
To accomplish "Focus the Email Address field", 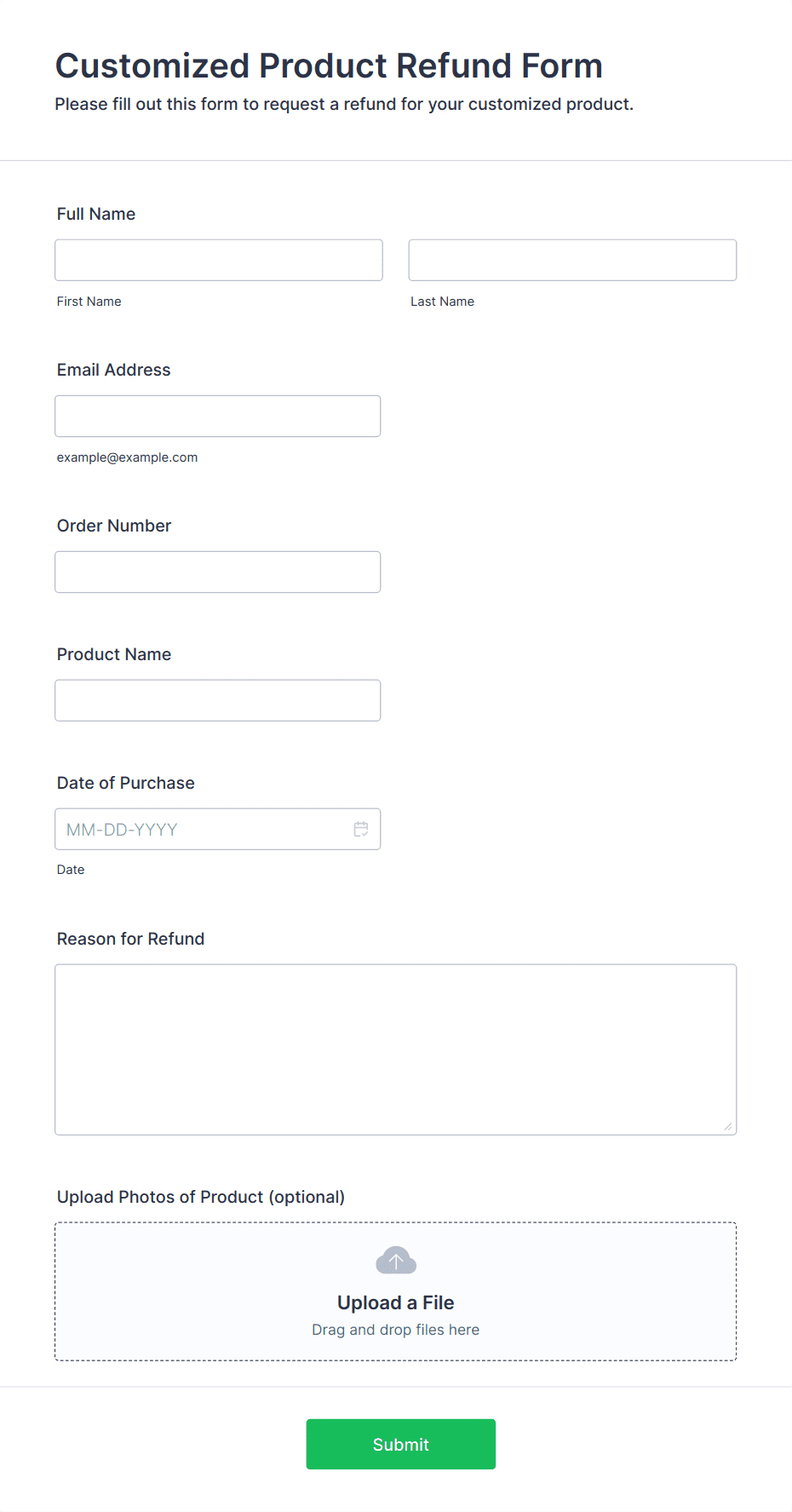I will tap(218, 416).
